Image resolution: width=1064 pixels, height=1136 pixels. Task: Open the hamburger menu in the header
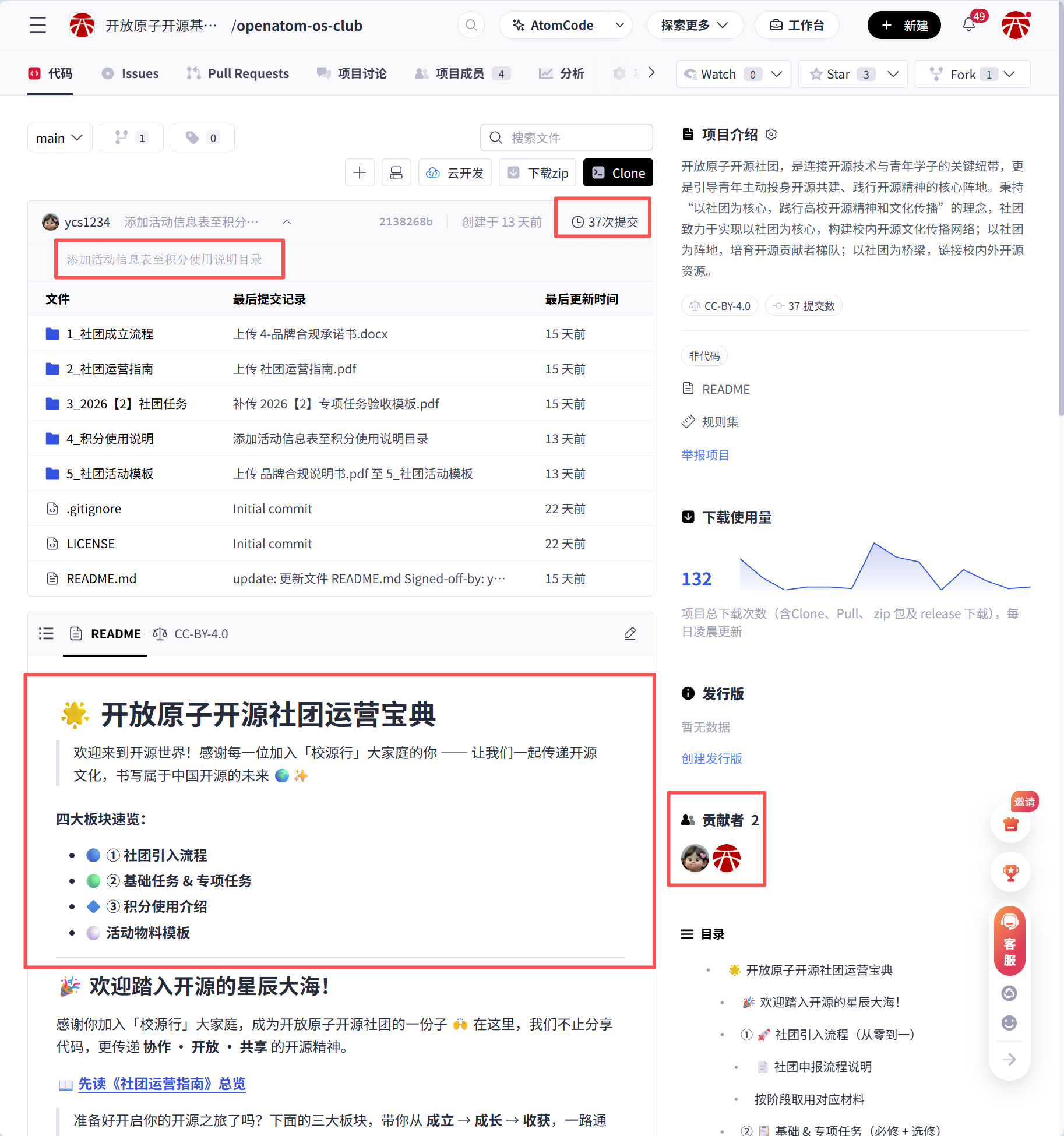38,25
